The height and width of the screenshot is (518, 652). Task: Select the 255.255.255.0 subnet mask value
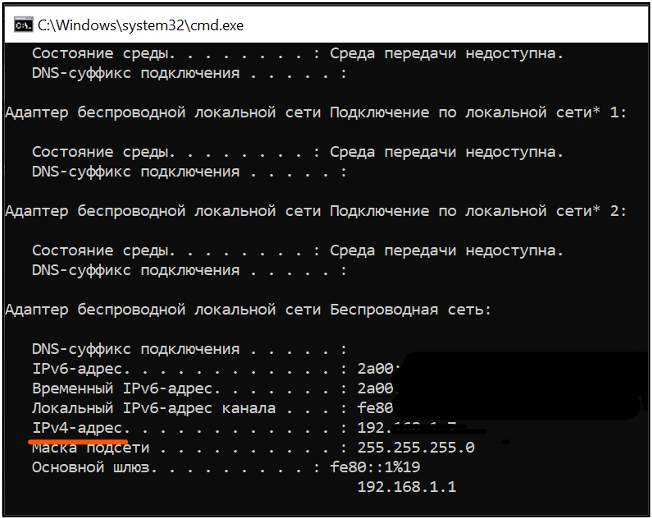[x=415, y=447]
